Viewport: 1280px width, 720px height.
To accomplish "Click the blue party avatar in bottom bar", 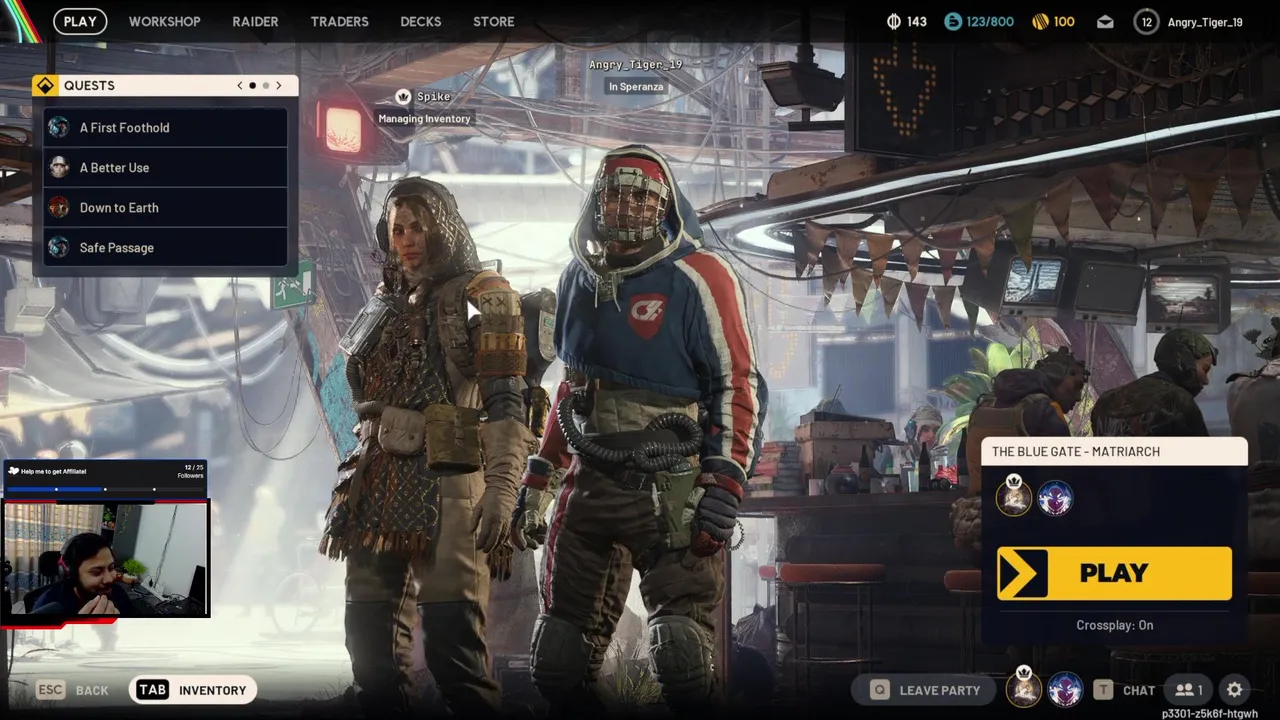I will pos(1065,690).
